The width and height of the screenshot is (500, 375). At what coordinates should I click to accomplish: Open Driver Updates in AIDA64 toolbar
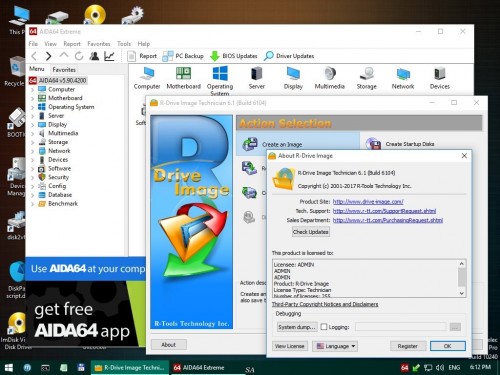click(289, 56)
